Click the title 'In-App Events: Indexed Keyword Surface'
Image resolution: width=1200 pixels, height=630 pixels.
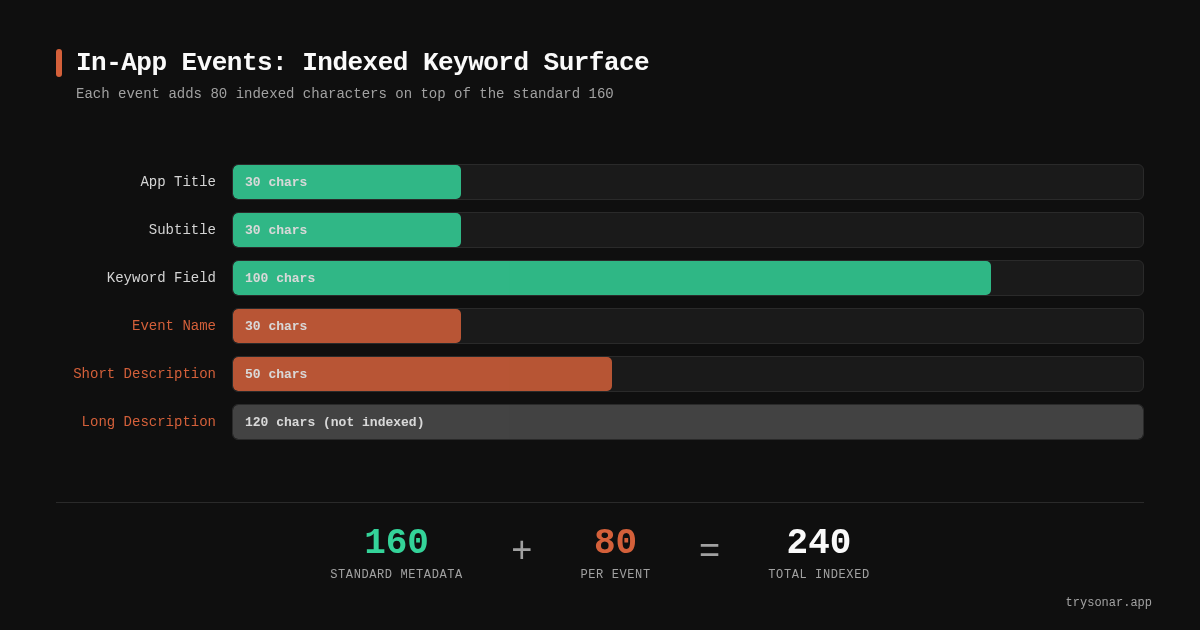(362, 63)
